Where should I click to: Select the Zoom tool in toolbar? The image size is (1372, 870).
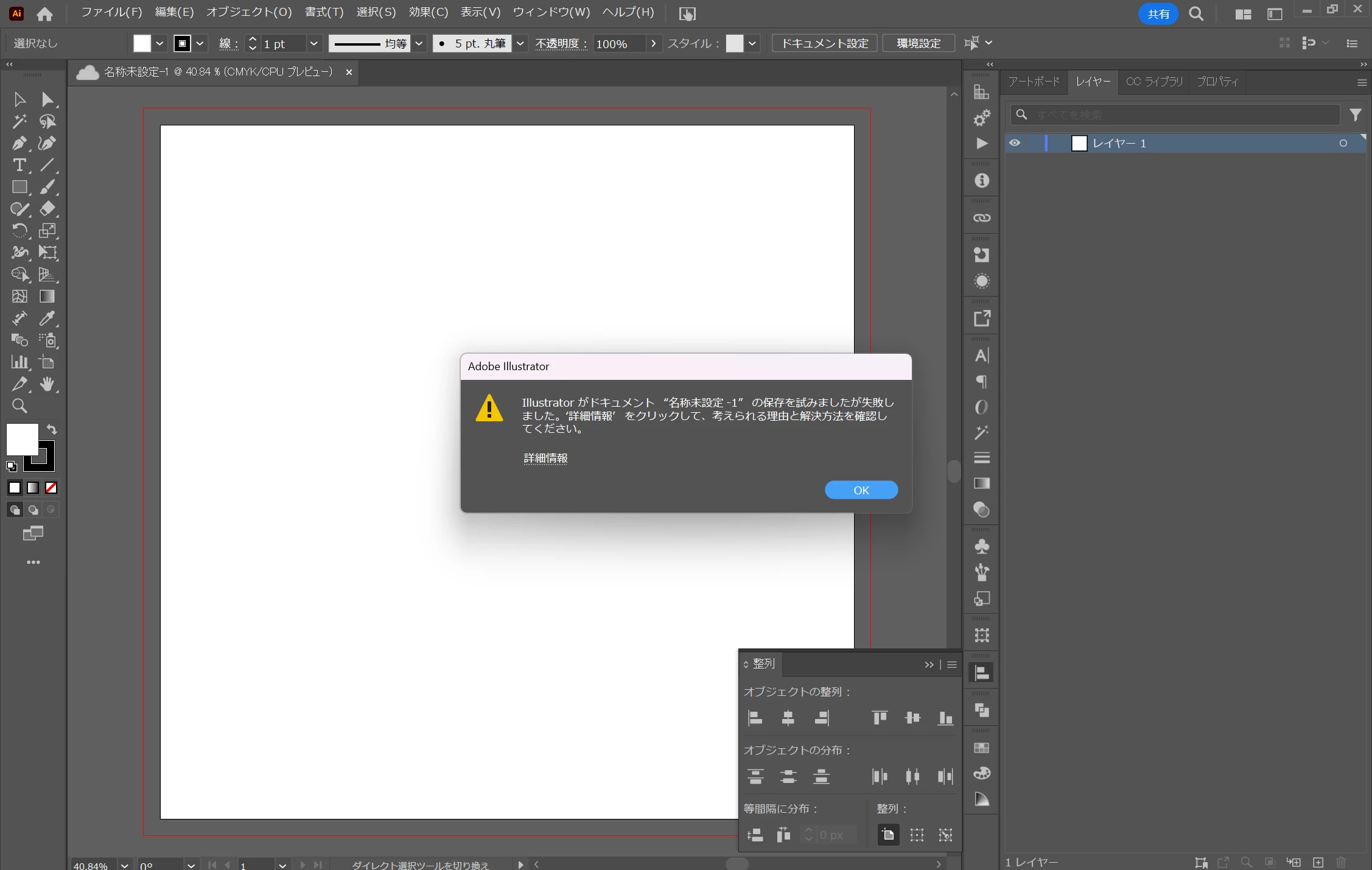click(x=19, y=406)
